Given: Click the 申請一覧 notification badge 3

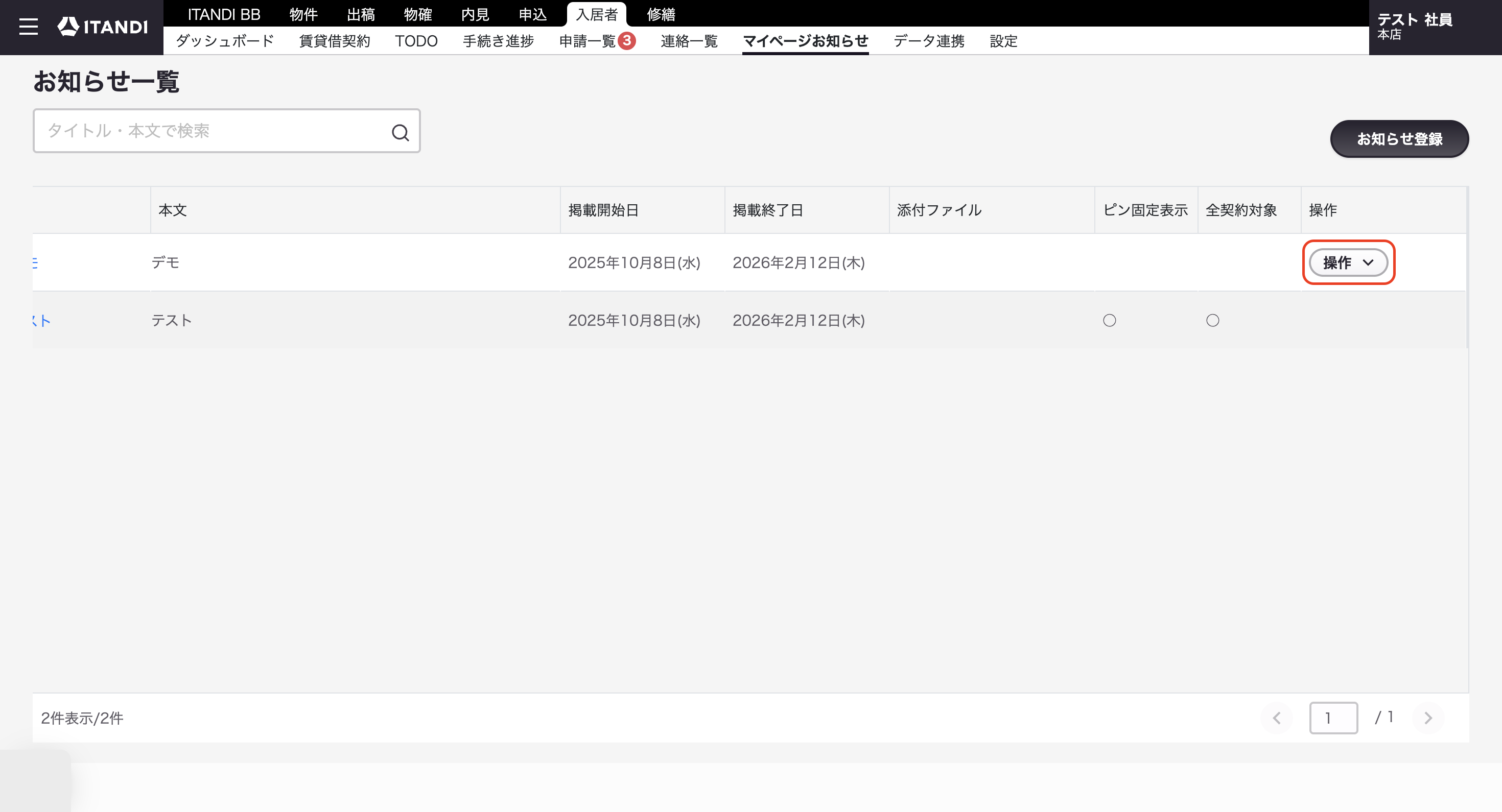Looking at the screenshot, I should (x=627, y=41).
